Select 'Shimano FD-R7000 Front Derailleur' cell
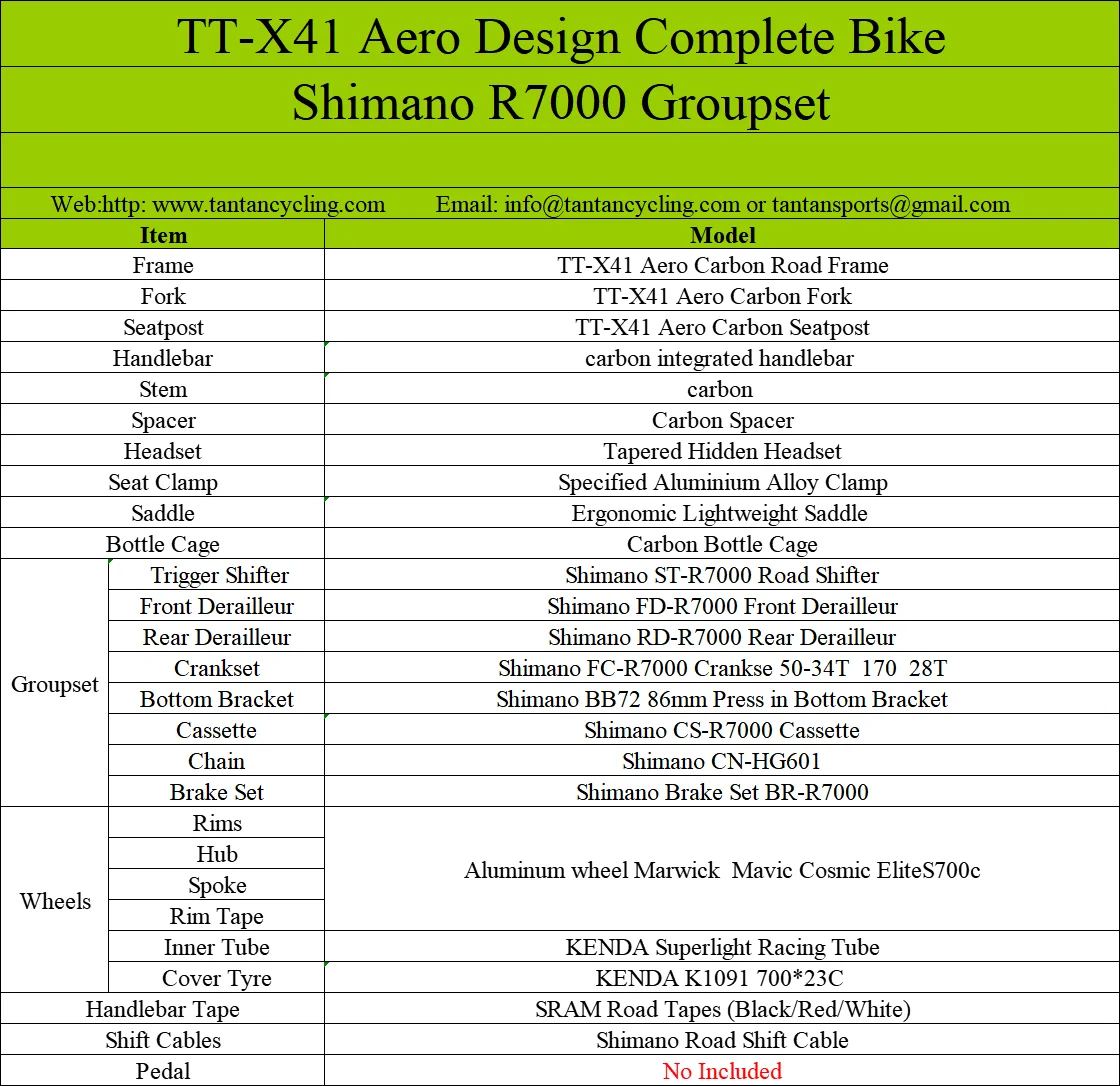The width and height of the screenshot is (1120, 1086). 722,606
